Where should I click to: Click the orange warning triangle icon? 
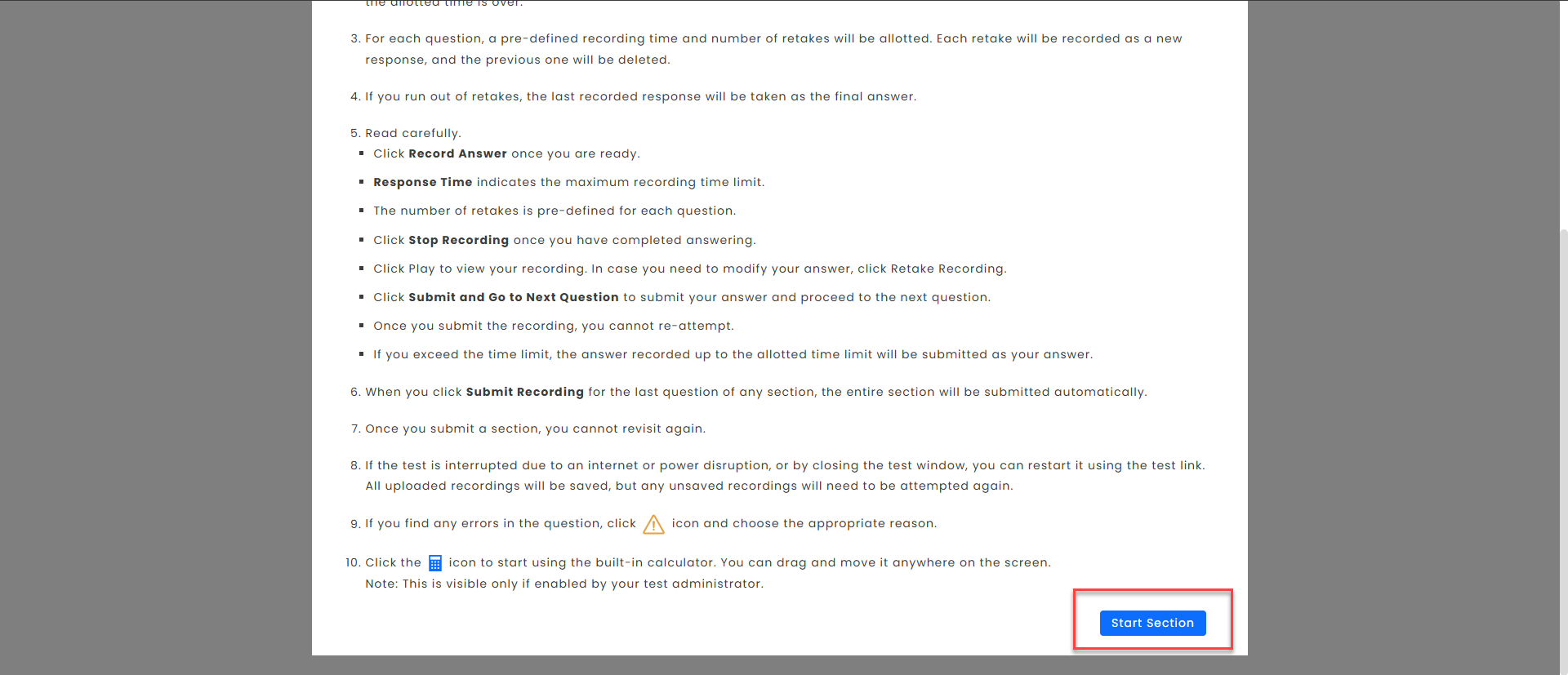pos(653,524)
